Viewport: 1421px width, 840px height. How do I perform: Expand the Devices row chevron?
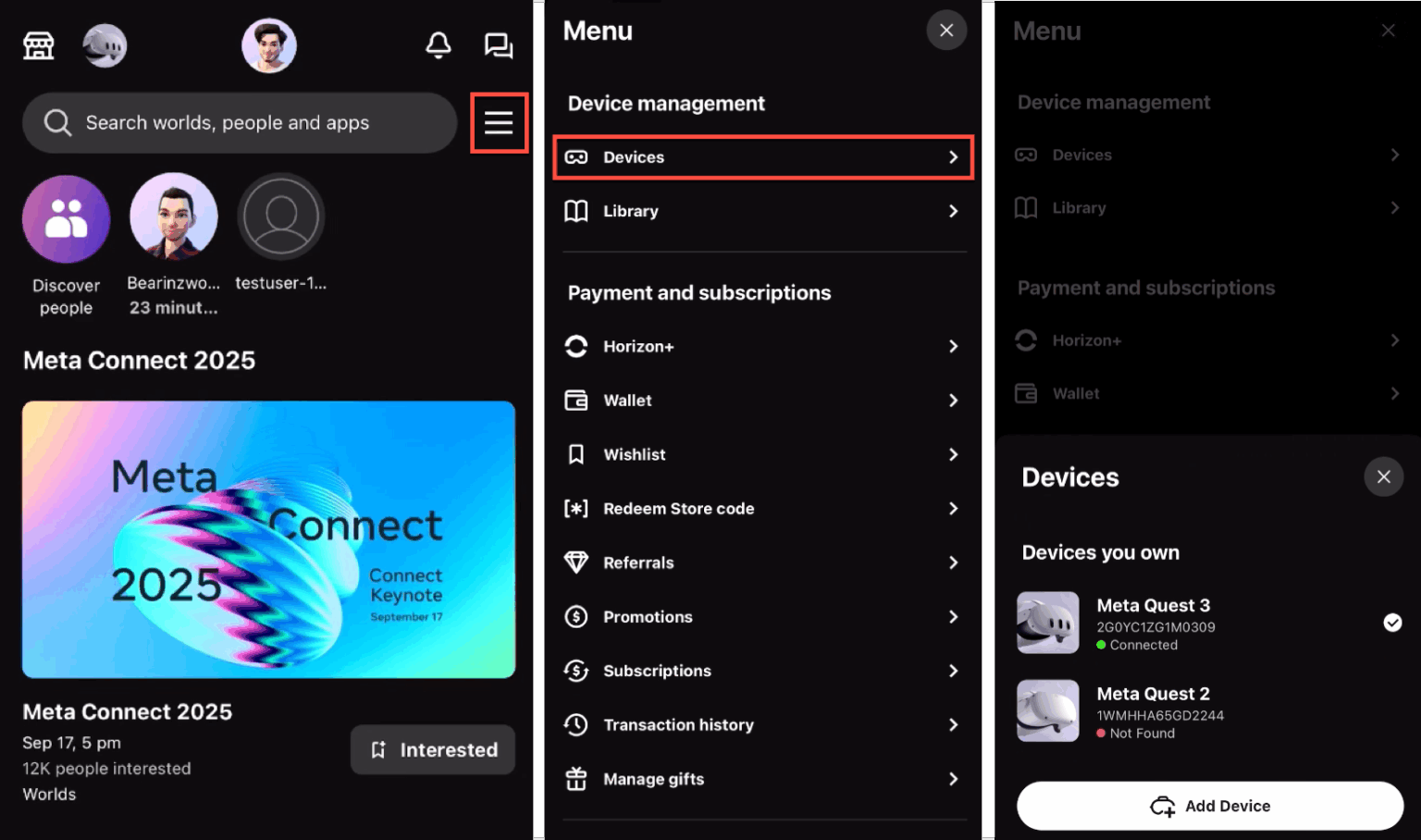pos(953,156)
